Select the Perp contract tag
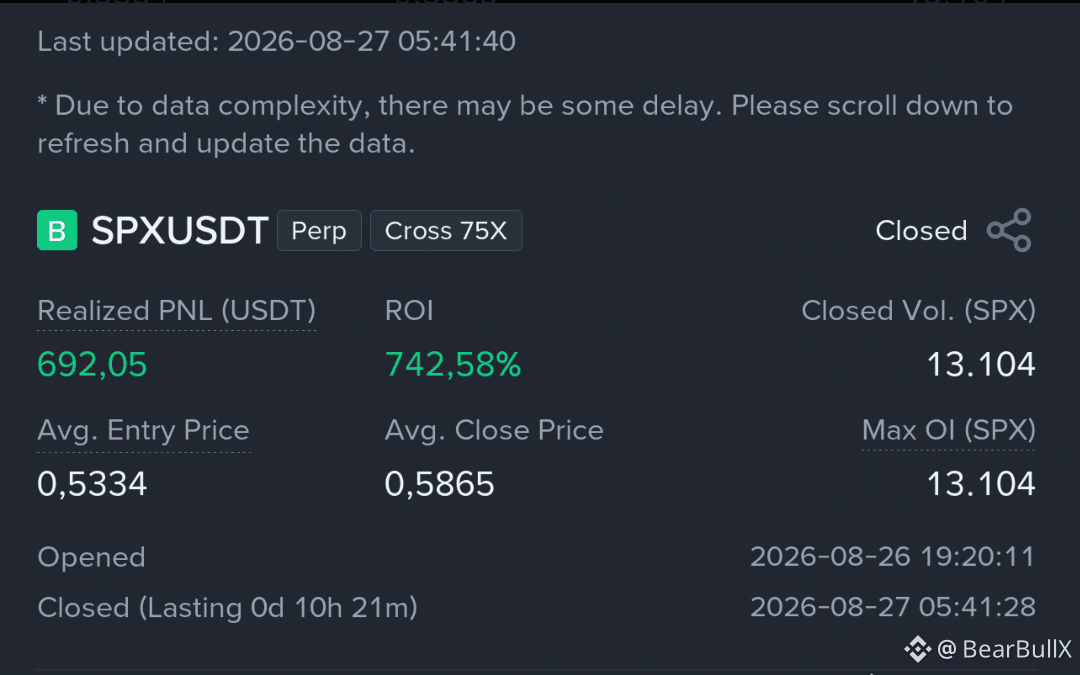 point(319,231)
